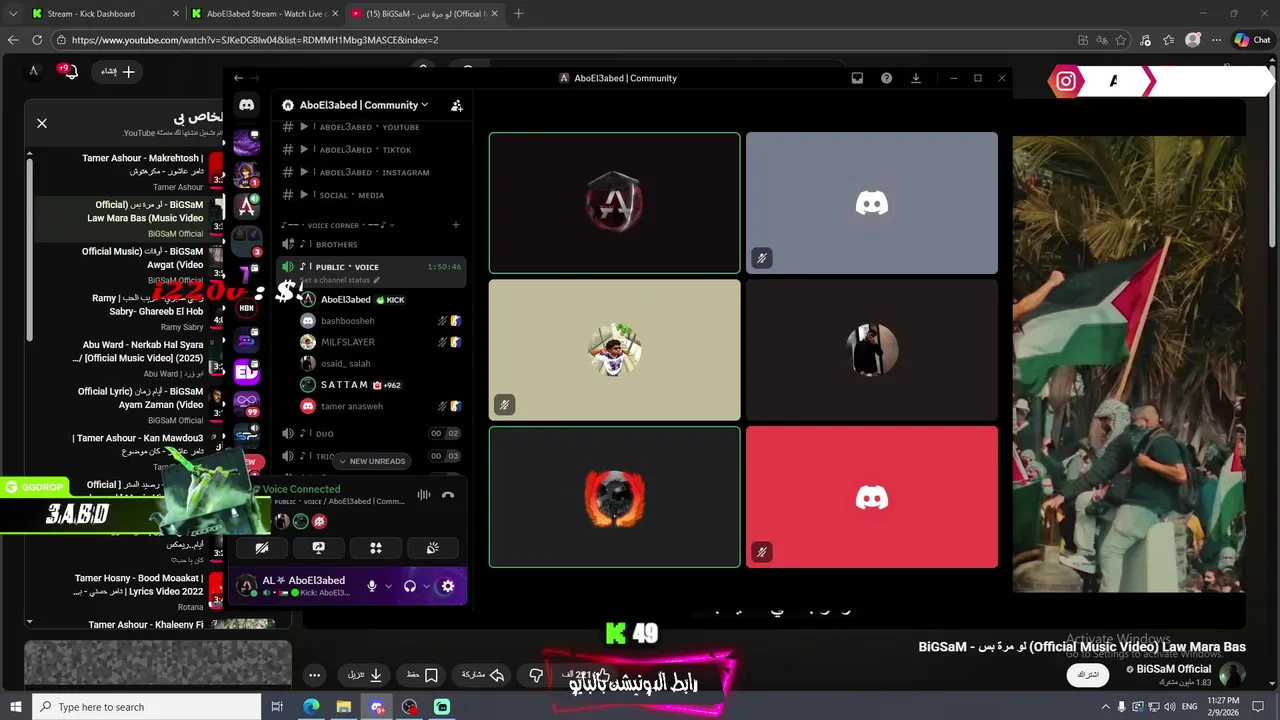Close the YouTube playlist panel

(x=42, y=123)
